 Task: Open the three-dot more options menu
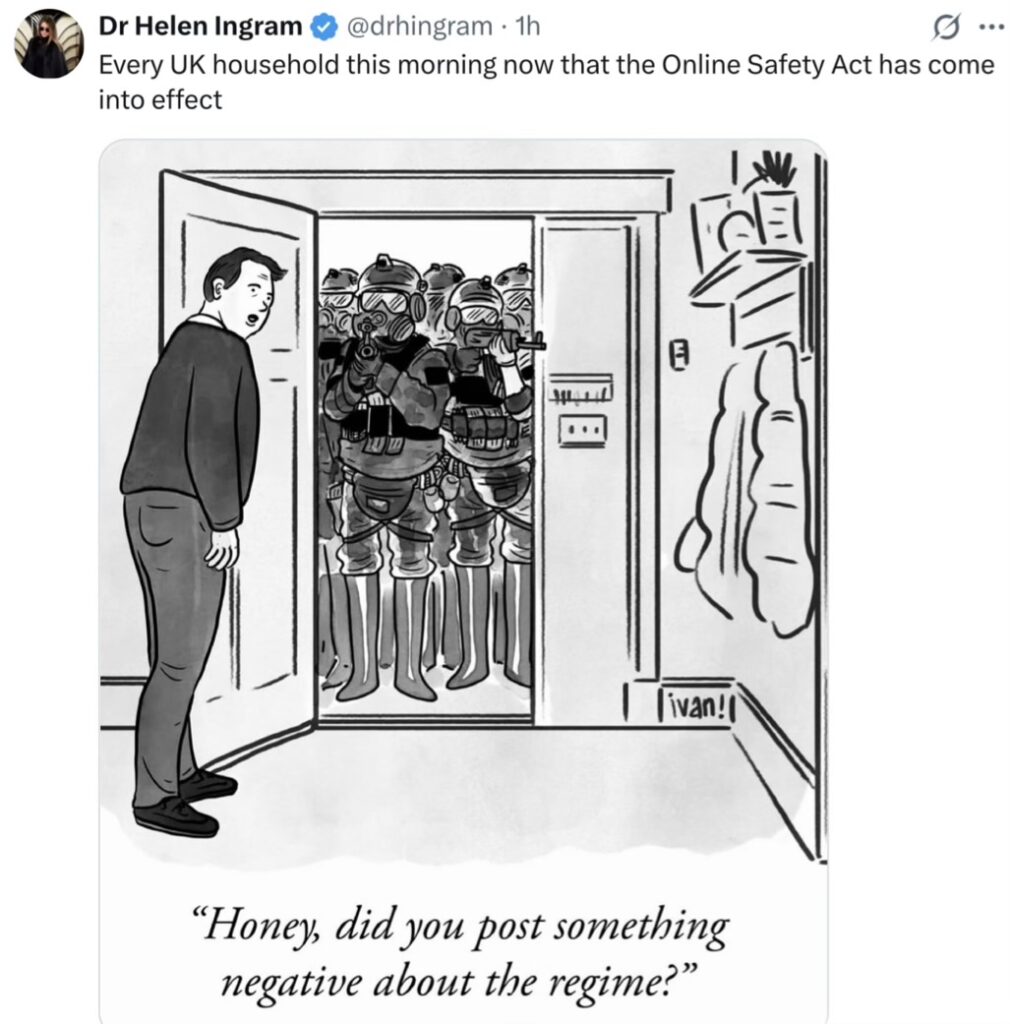990,27
